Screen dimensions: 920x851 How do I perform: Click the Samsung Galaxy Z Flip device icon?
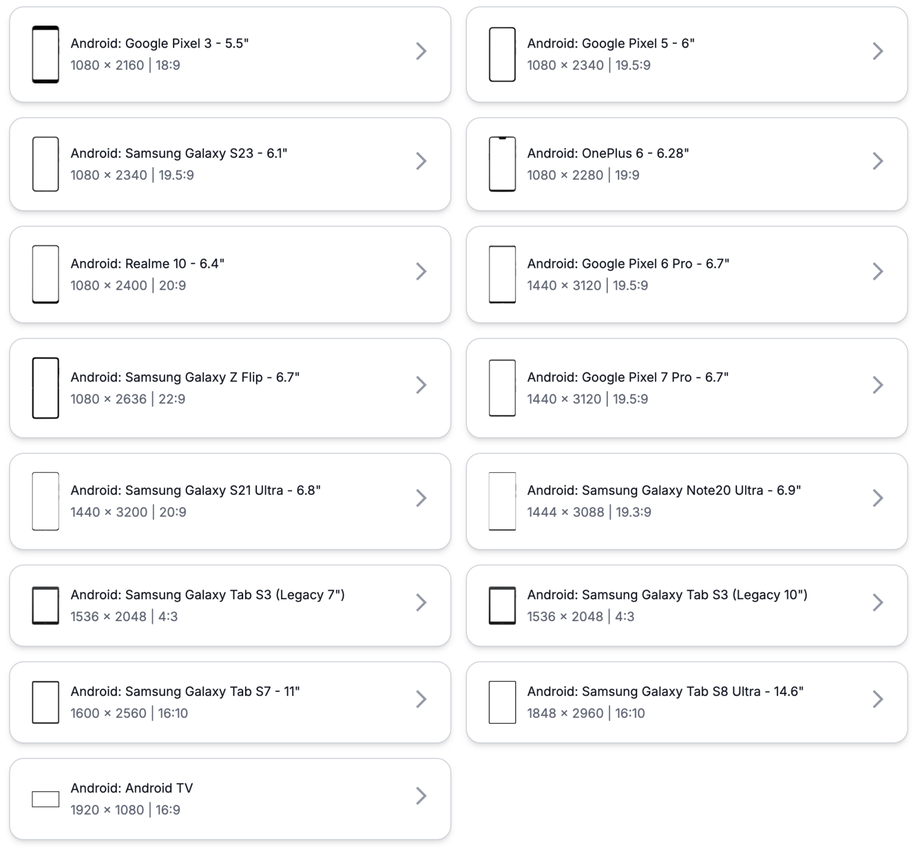pyautogui.click(x=45, y=388)
